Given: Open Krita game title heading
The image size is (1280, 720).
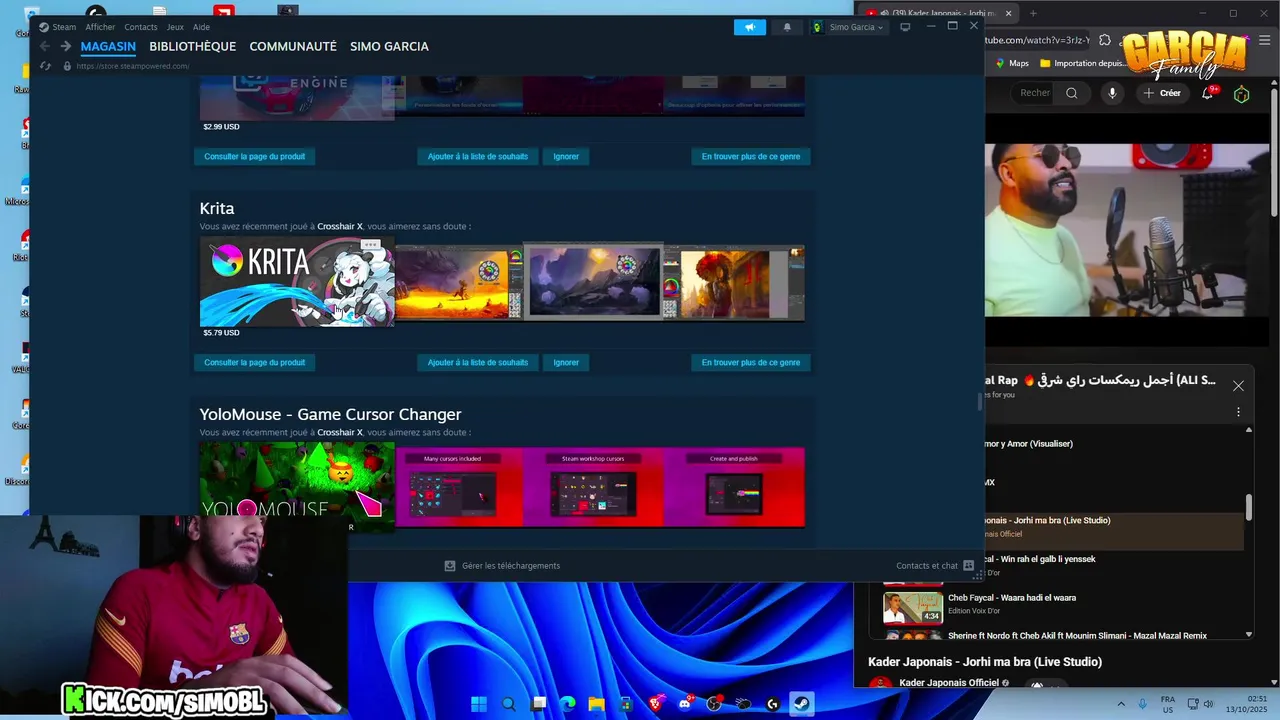Looking at the screenshot, I should point(217,209).
